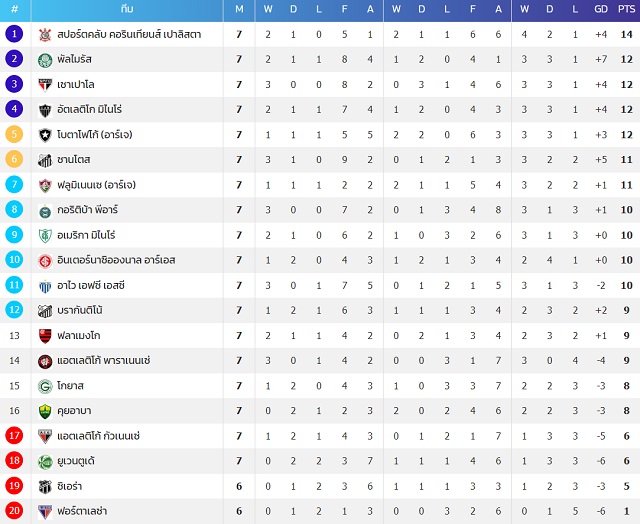Click the Fluminense crest icon
This screenshot has width=640, height=524.
tap(45, 185)
